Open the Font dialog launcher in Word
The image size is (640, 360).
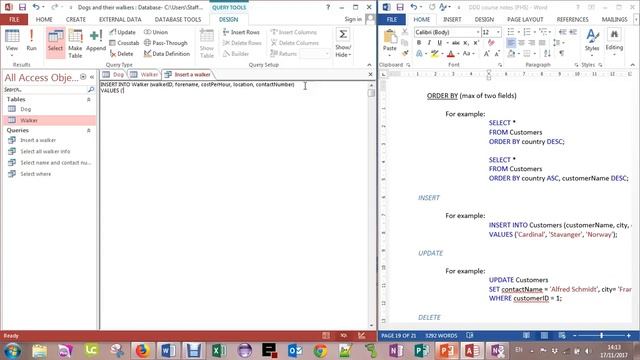click(x=500, y=65)
